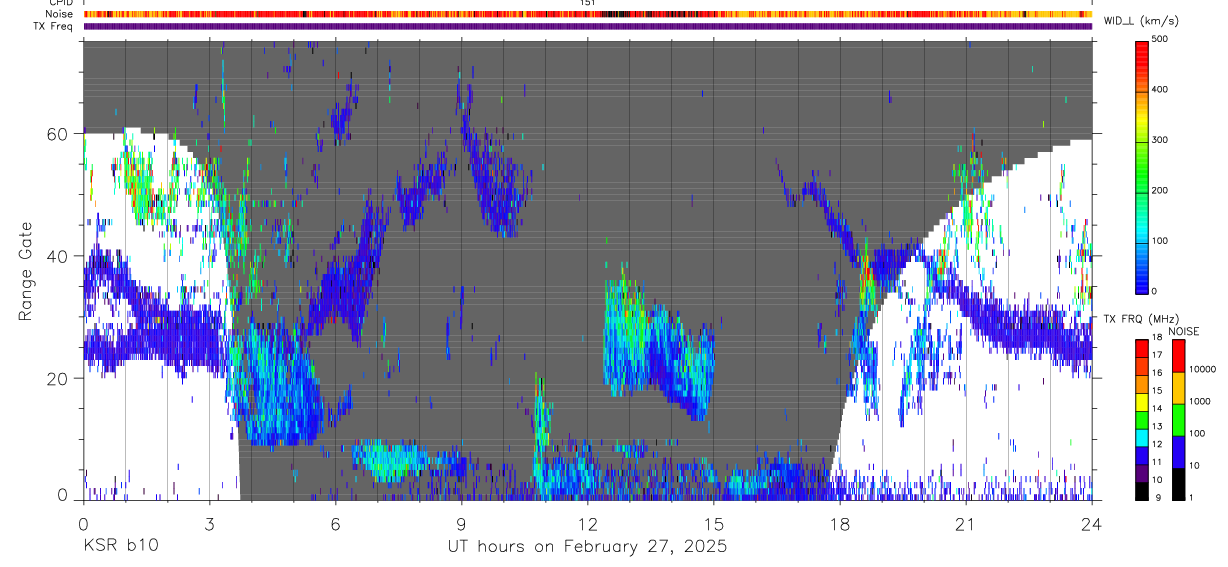1228x567 pixels.
Task: Click the '0' tick on the width color bar
Action: click(1156, 291)
